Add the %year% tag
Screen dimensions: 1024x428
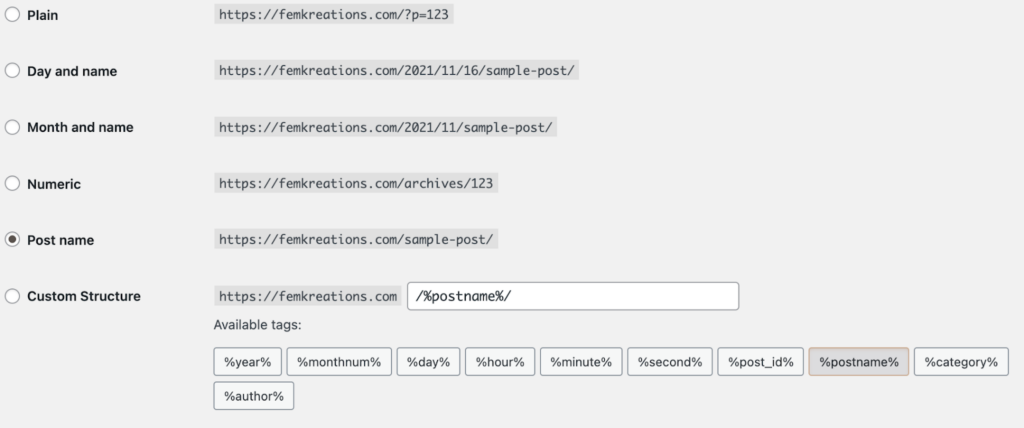pos(246,362)
